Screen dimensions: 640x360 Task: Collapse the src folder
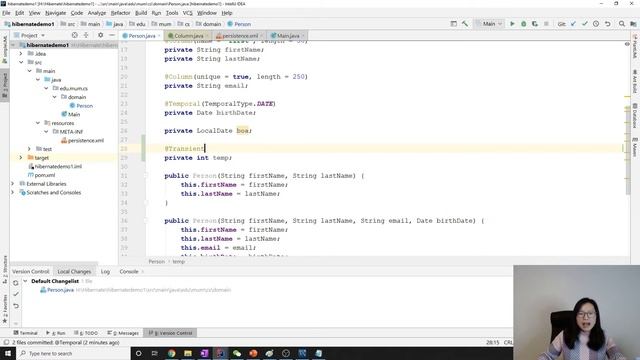(21, 62)
